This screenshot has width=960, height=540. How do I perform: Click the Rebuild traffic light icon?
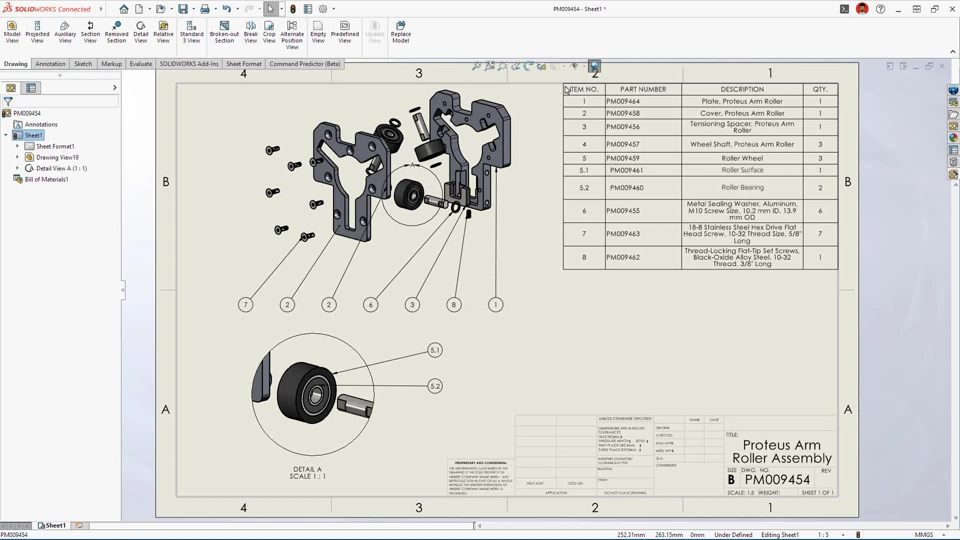(293, 9)
